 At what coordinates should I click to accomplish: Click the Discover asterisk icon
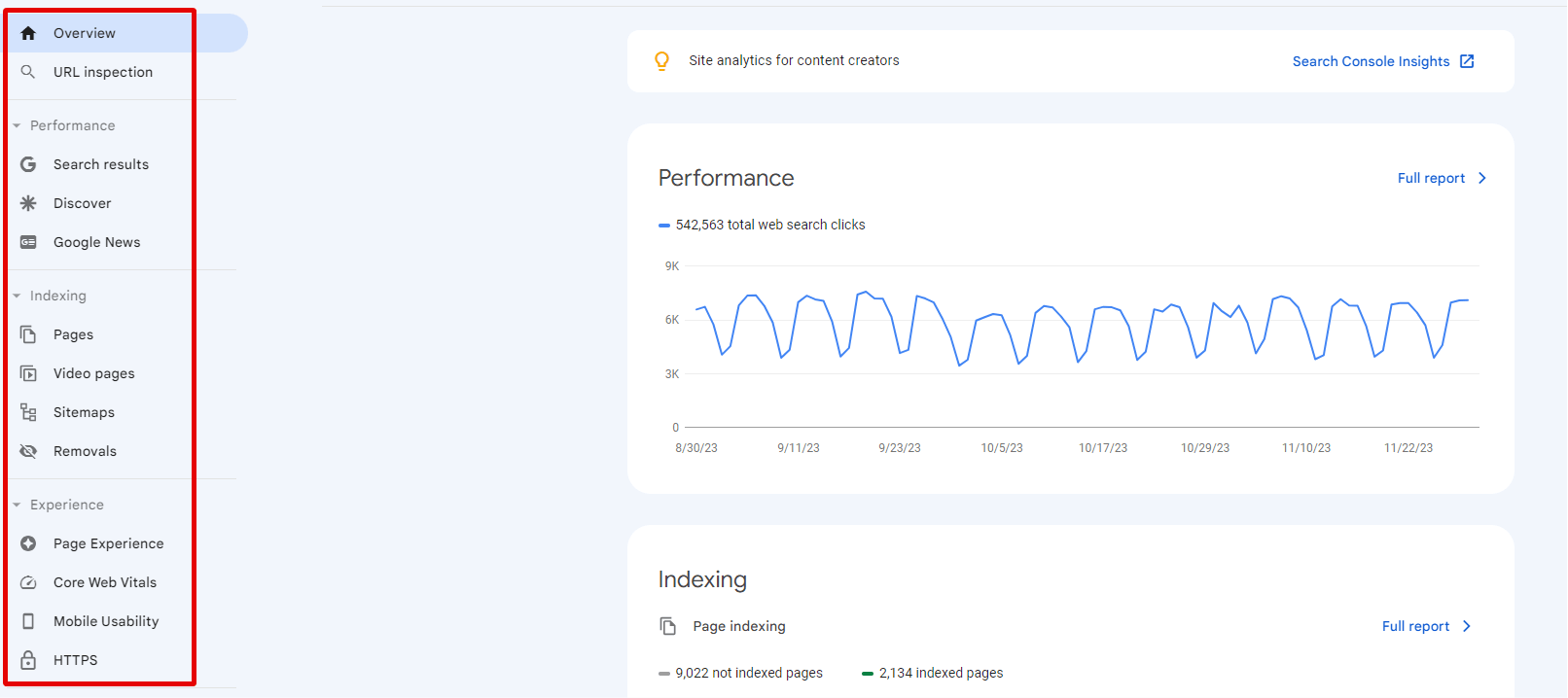[x=28, y=203]
